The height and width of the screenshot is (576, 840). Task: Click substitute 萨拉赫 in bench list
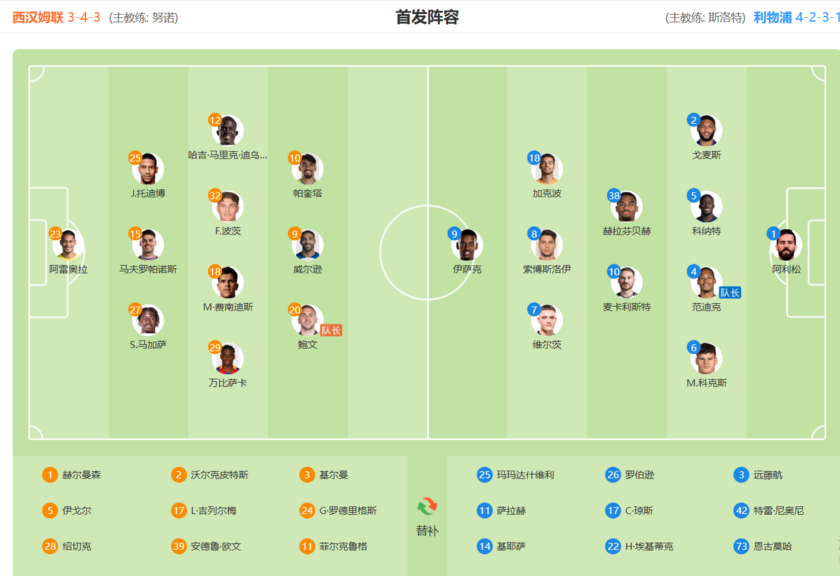(510, 510)
